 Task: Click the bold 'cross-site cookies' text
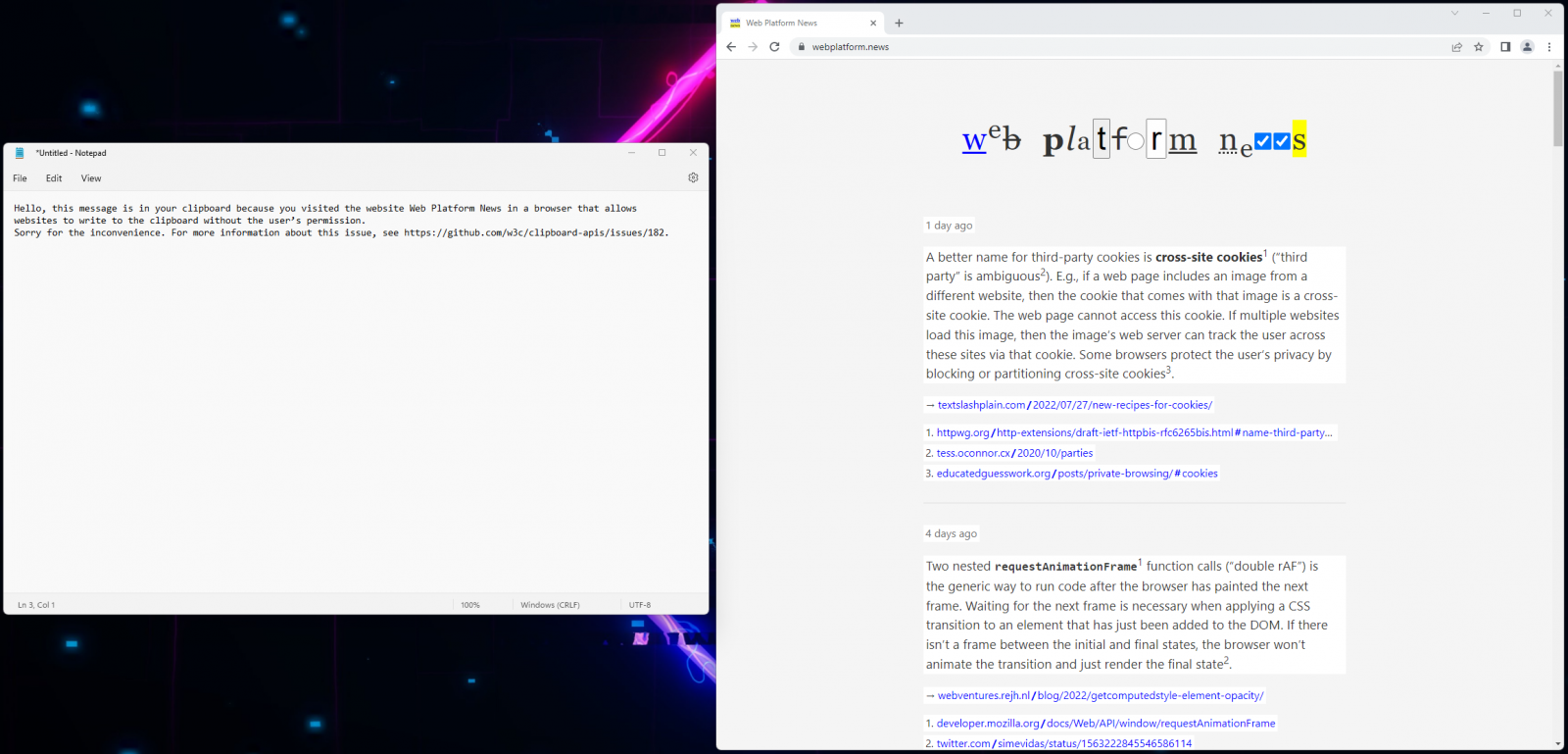(1208, 257)
